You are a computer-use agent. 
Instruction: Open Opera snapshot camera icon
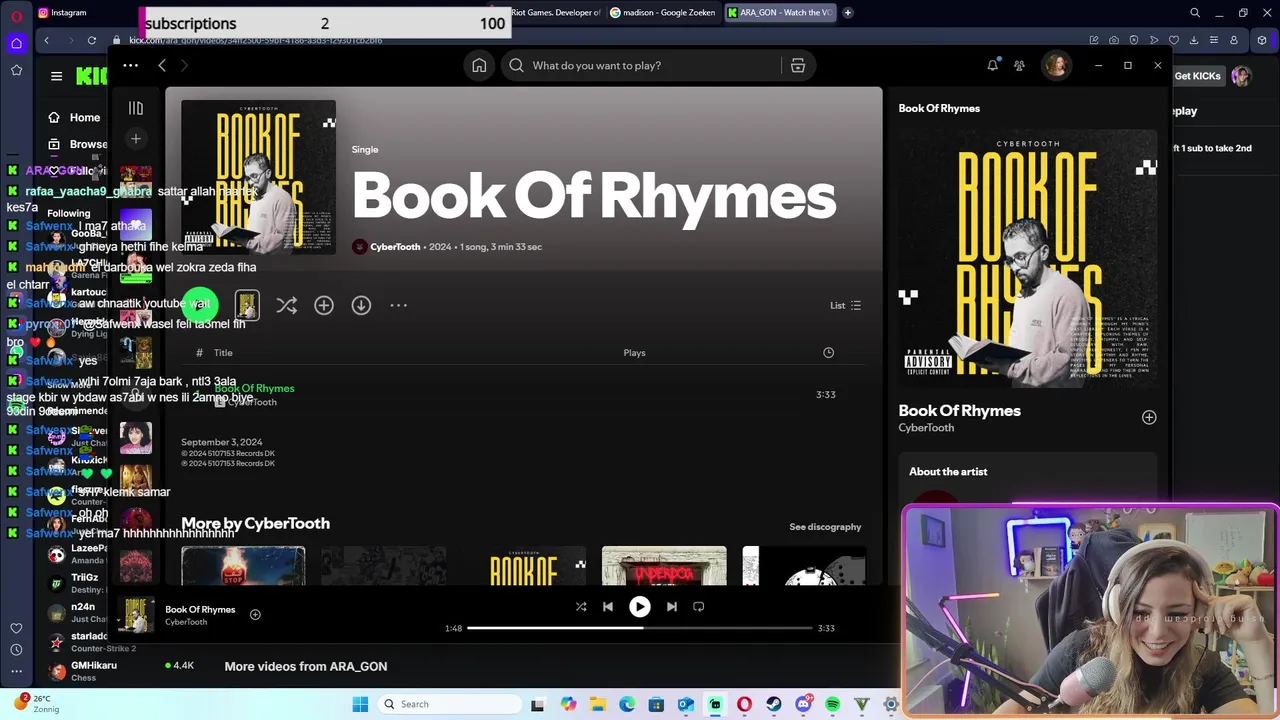point(1114,40)
